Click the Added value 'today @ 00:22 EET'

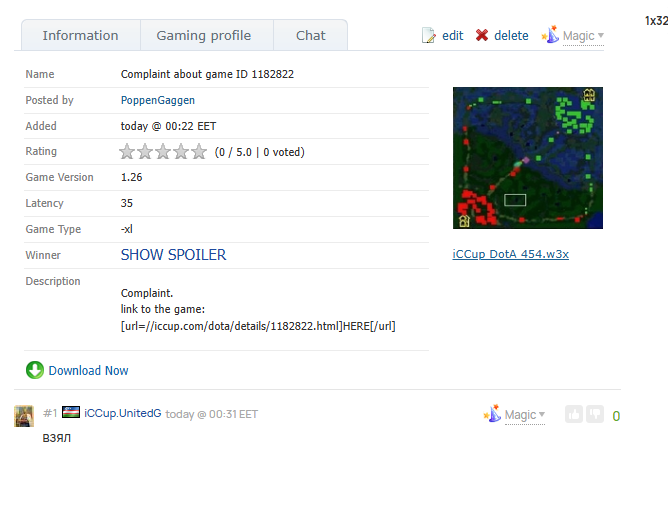click(x=168, y=126)
